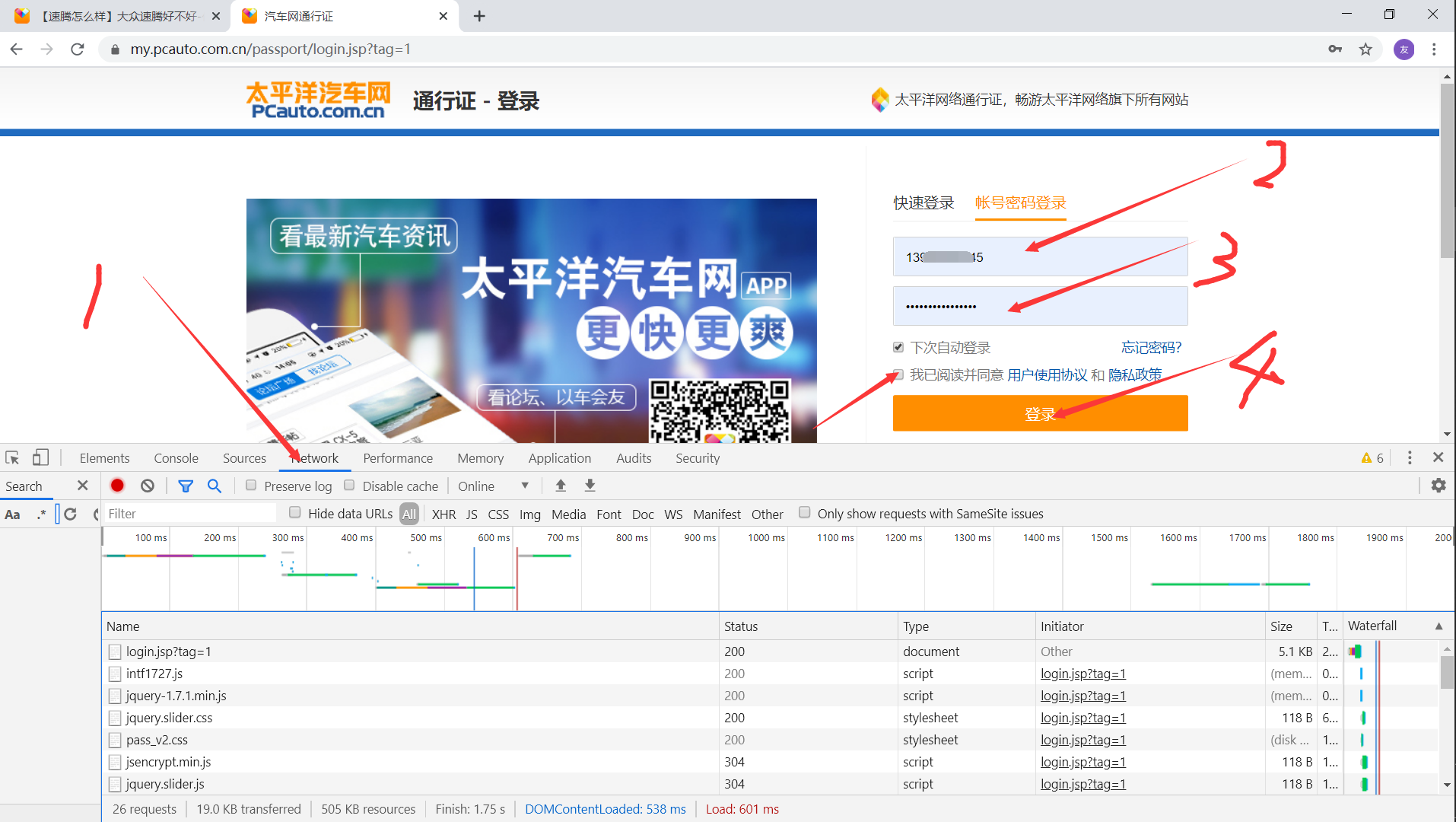This screenshot has width=1456, height=822.
Task: Toggle the device toolbar icon
Action: point(40,457)
